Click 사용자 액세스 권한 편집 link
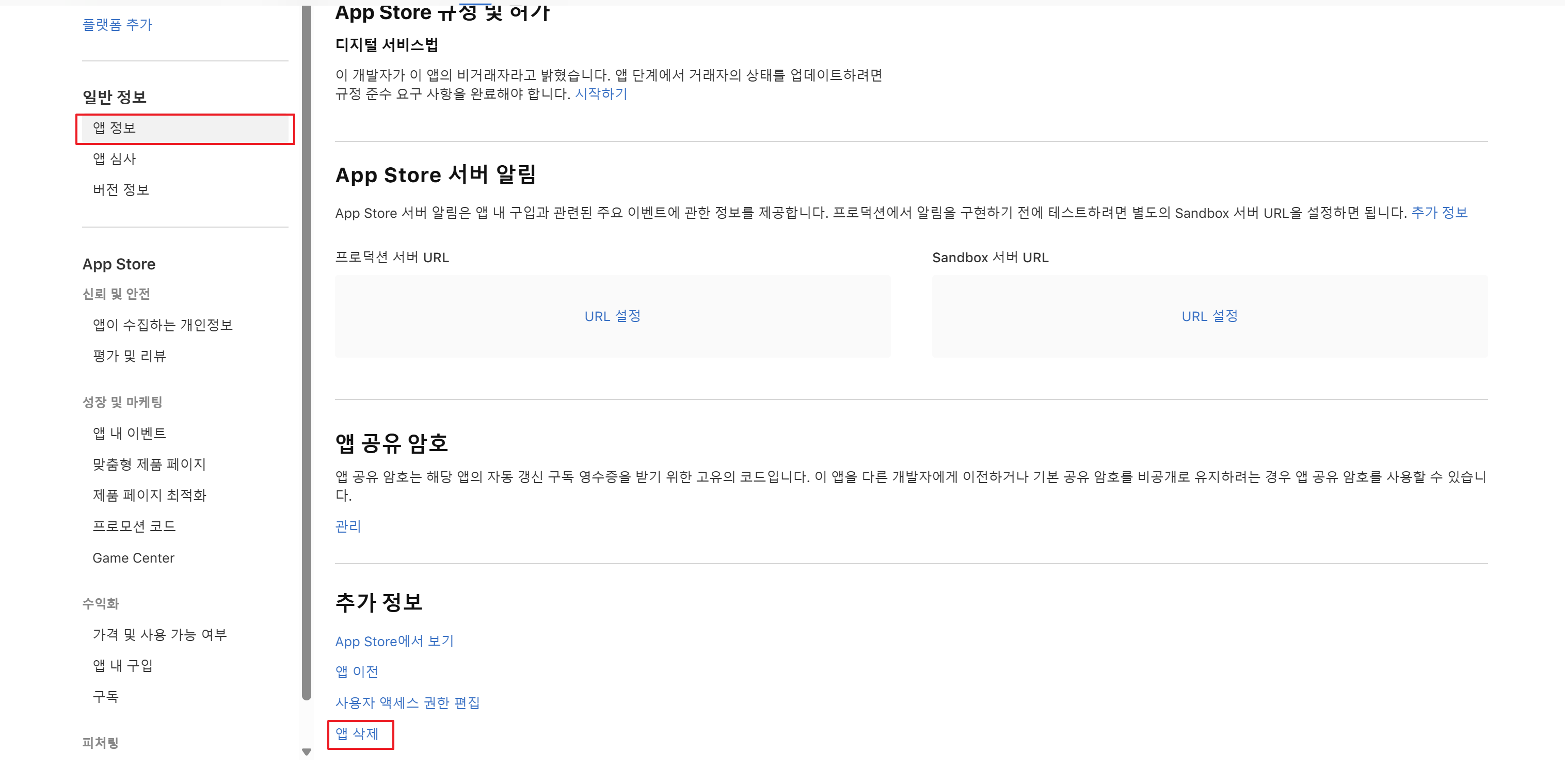 pos(407,703)
